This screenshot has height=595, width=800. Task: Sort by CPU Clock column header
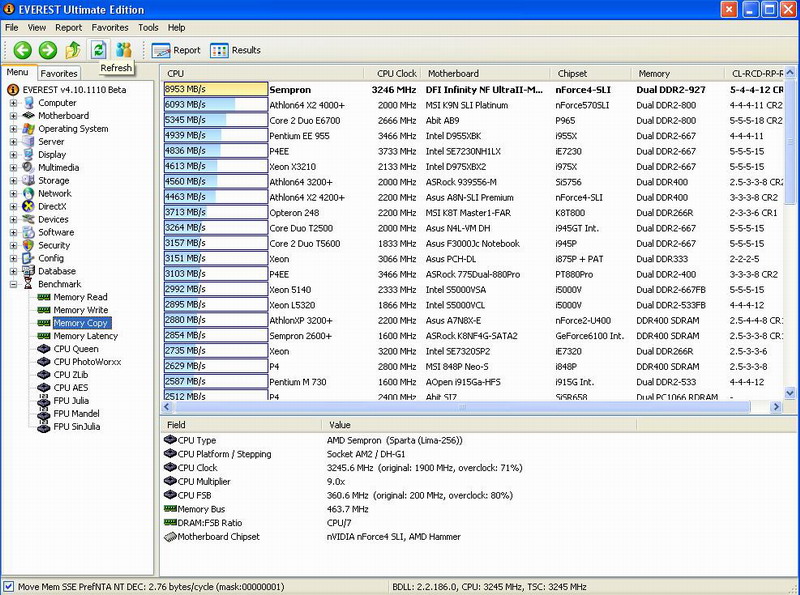tap(396, 73)
